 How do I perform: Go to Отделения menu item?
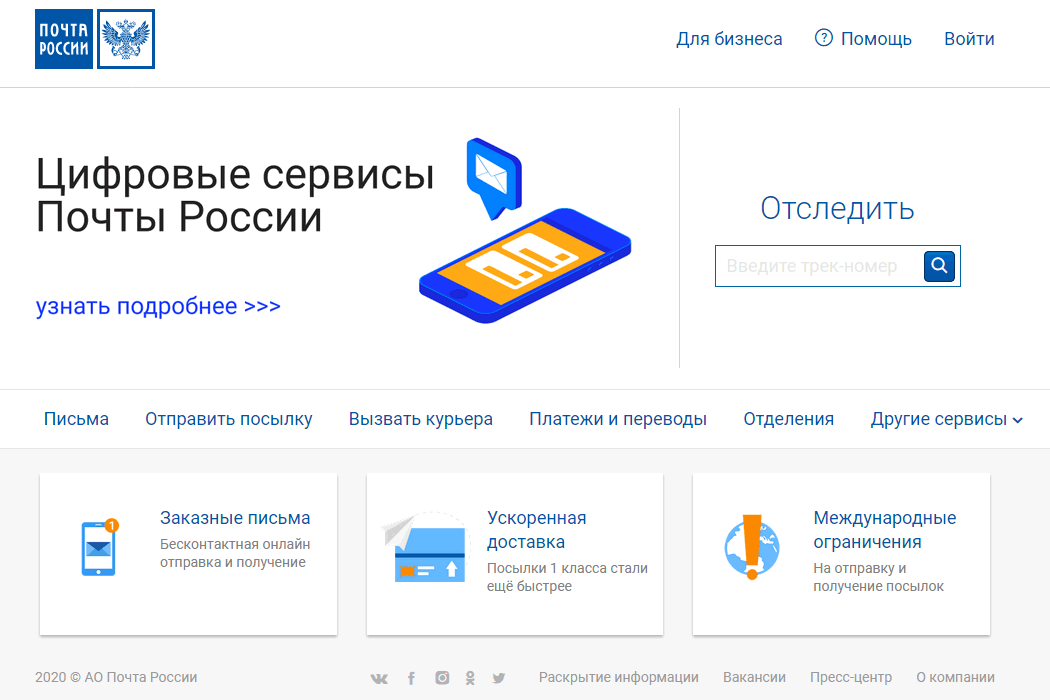[x=789, y=419]
